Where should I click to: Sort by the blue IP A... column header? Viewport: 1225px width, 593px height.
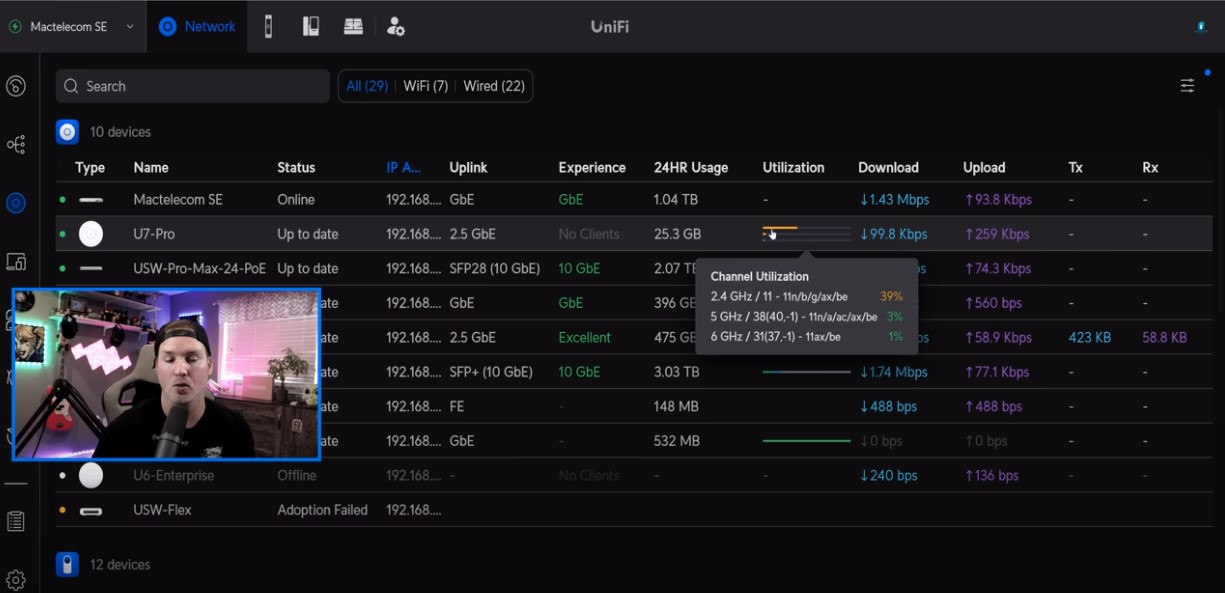405,168
